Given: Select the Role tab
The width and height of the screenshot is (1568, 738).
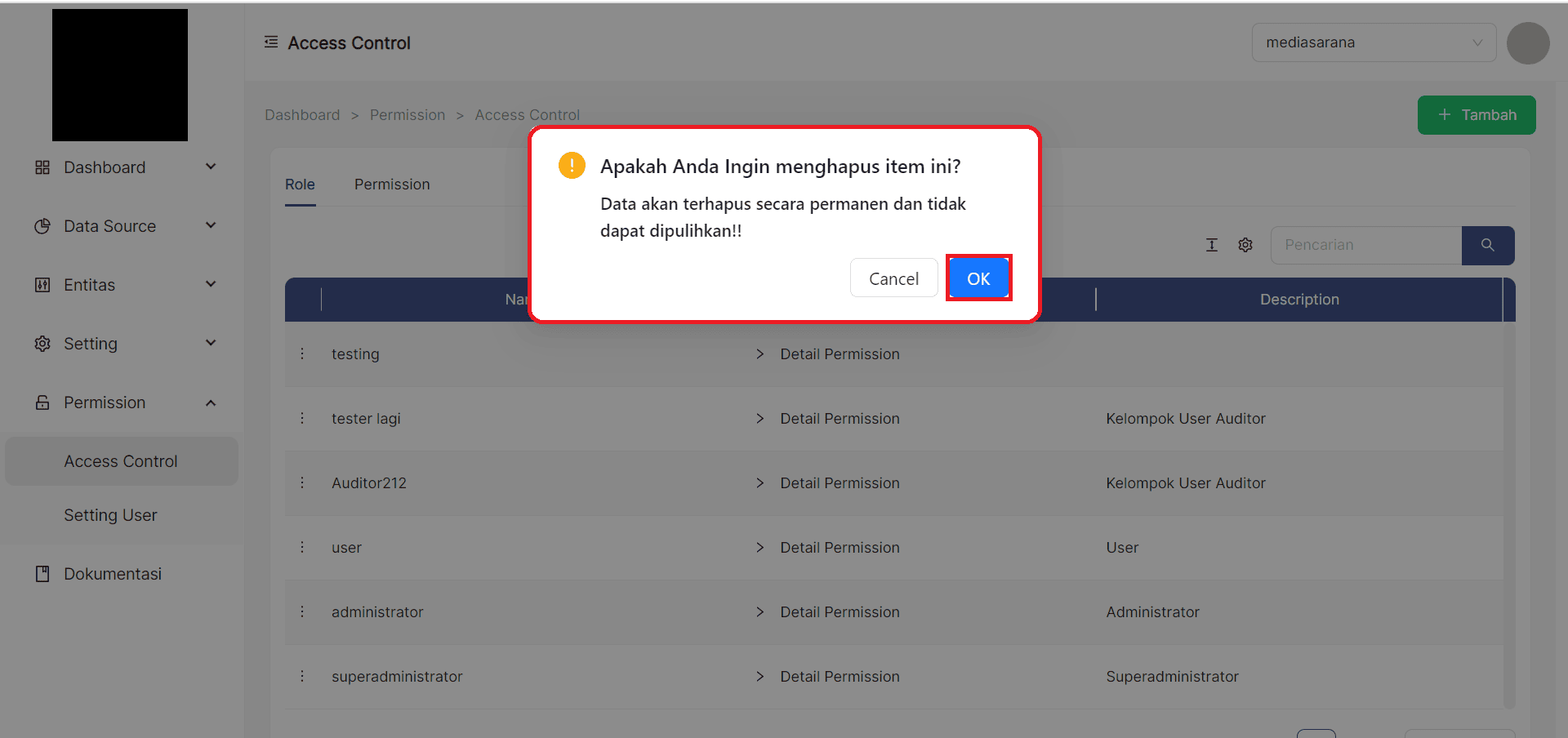Looking at the screenshot, I should tap(300, 184).
